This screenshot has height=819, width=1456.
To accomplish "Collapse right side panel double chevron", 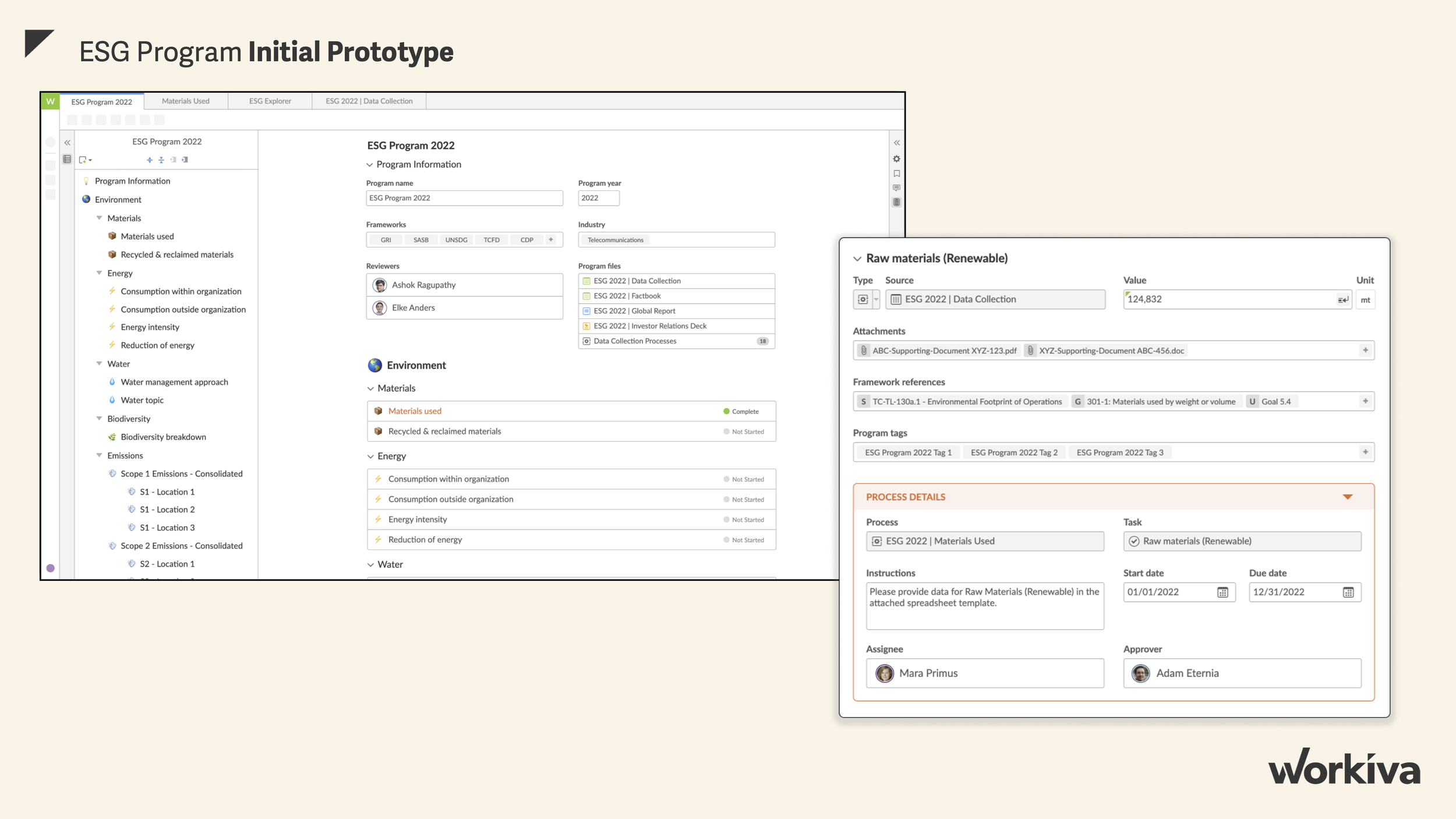I will tap(897, 143).
